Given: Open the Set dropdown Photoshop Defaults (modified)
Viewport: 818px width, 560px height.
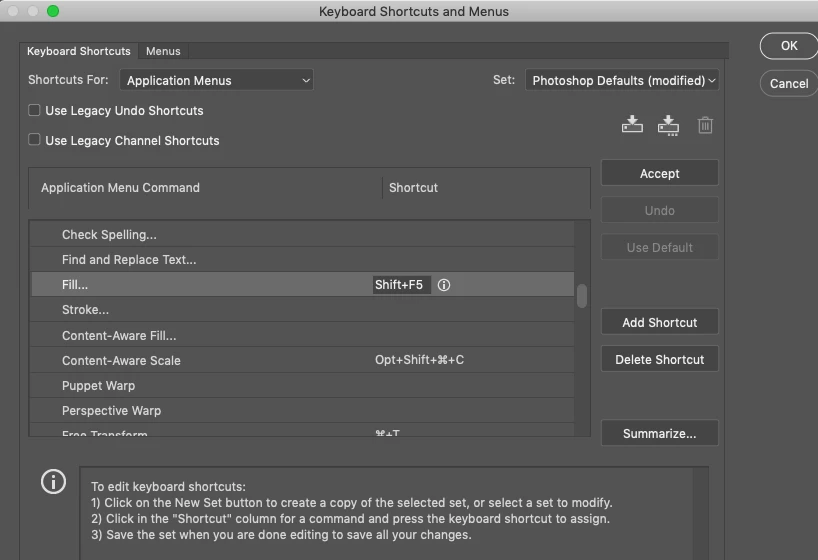Looking at the screenshot, I should tap(622, 80).
